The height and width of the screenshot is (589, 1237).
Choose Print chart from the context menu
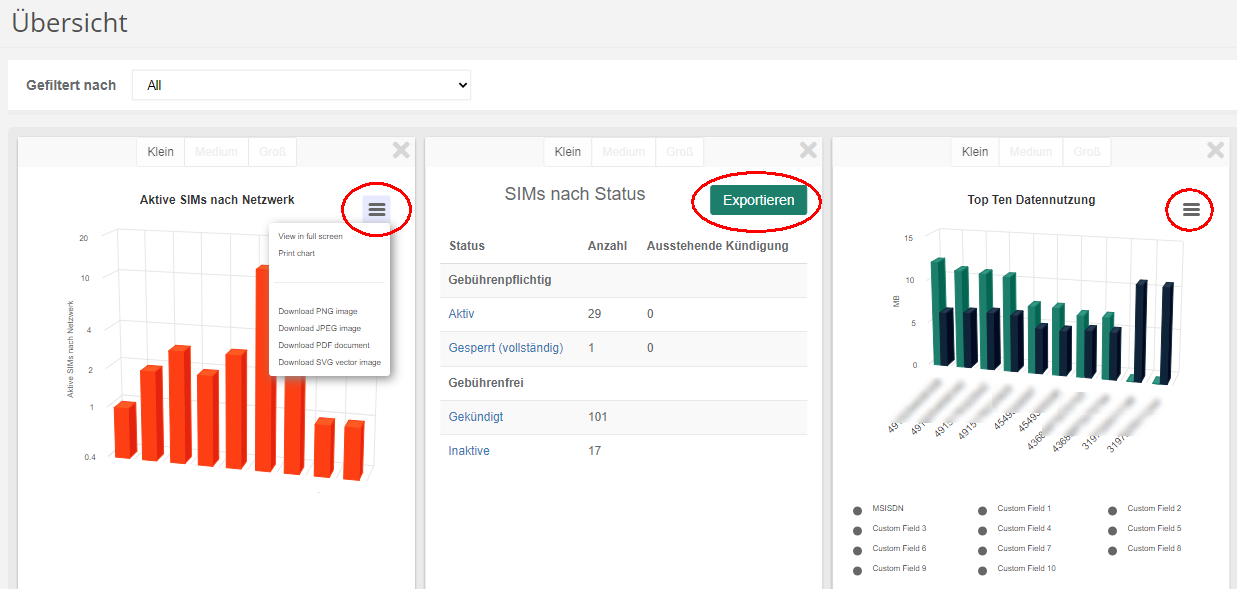[x=295, y=253]
